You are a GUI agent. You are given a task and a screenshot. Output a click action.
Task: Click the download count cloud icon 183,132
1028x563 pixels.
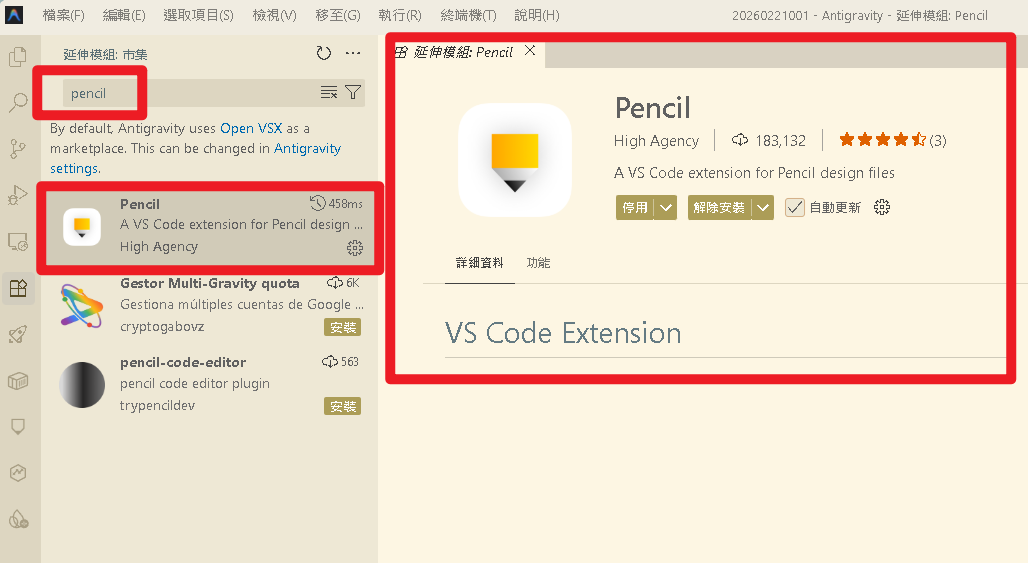click(x=740, y=140)
